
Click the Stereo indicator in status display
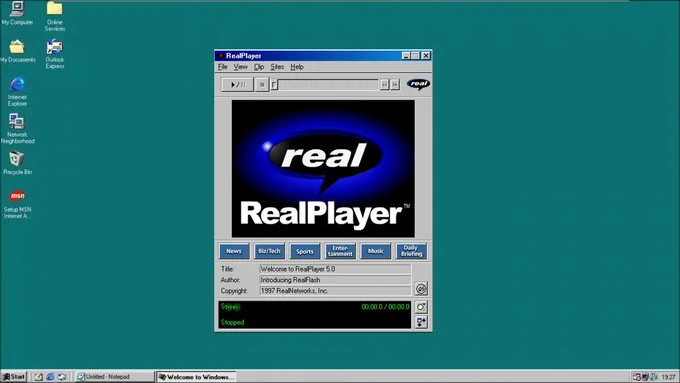pyautogui.click(x=230, y=307)
